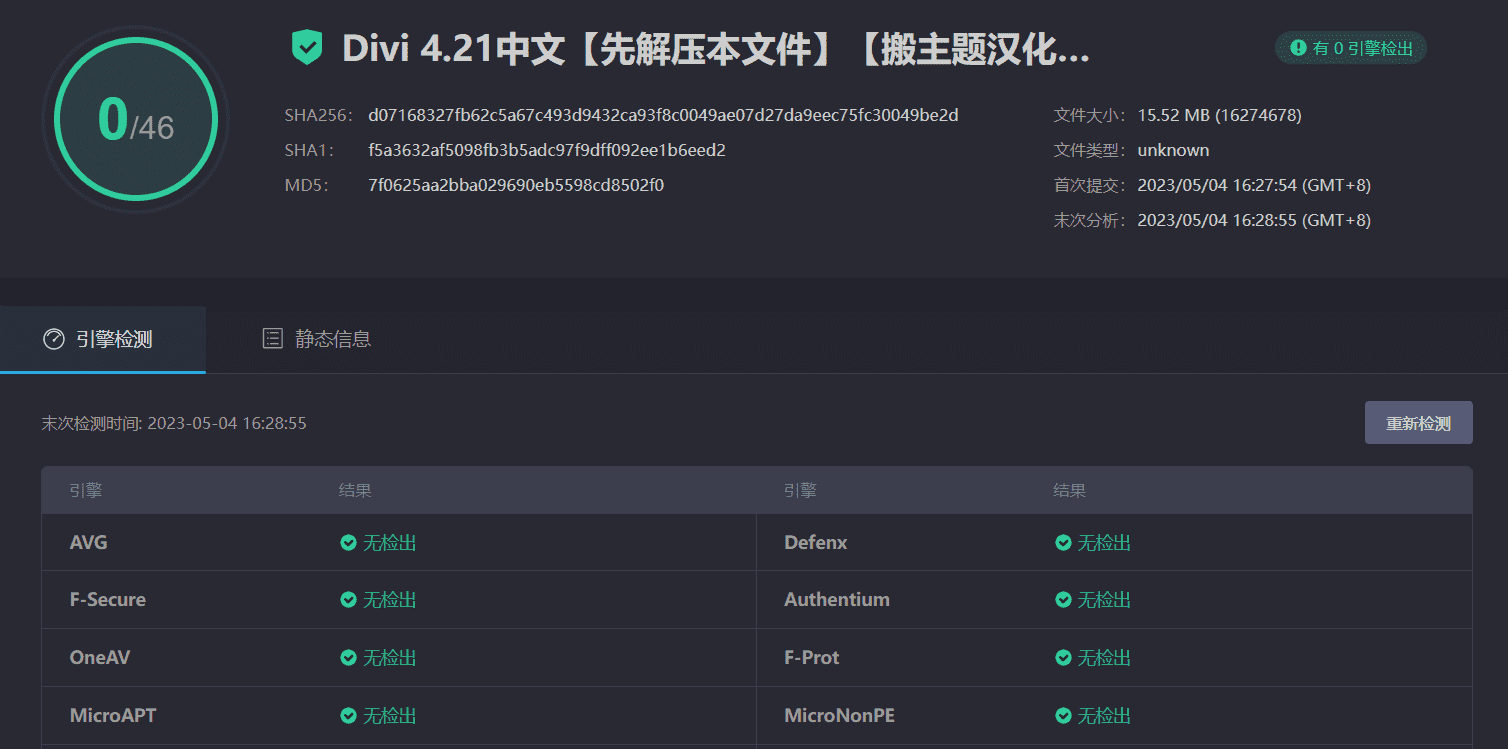1508x749 pixels.
Task: Click the 无检出 result for MicroAPT
Action: point(389,715)
